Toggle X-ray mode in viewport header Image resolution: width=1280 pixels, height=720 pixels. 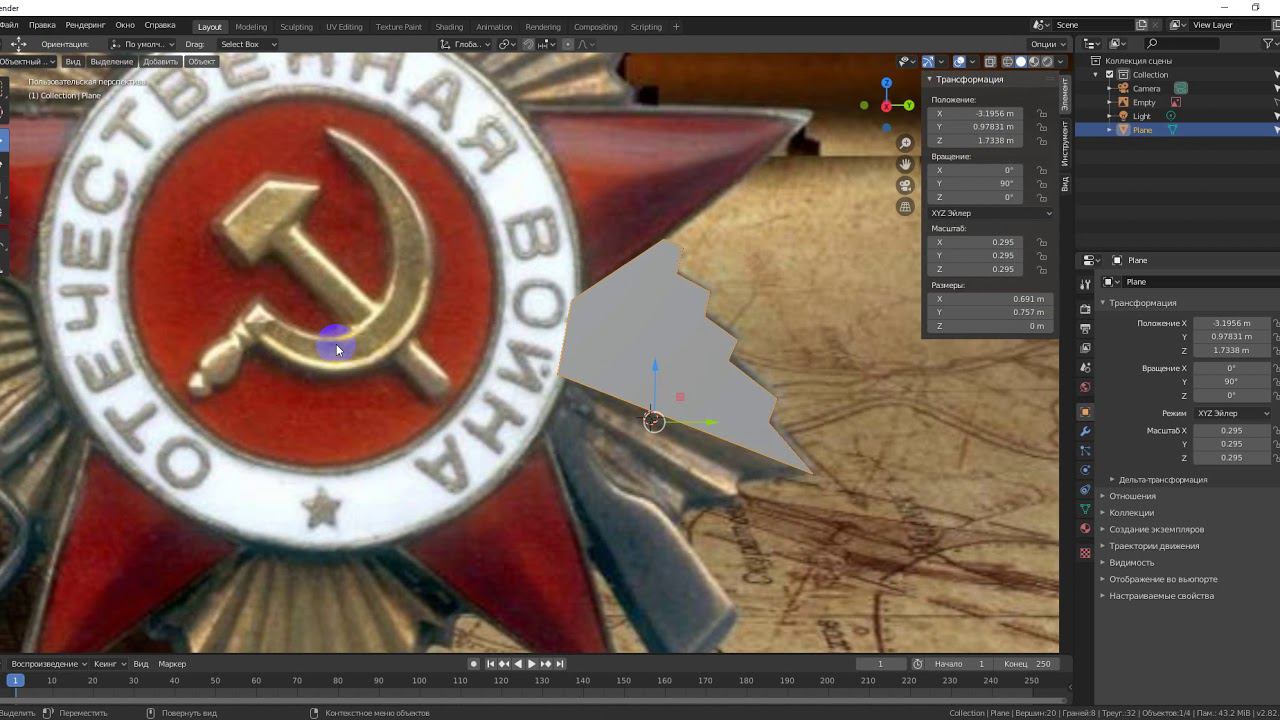(990, 62)
